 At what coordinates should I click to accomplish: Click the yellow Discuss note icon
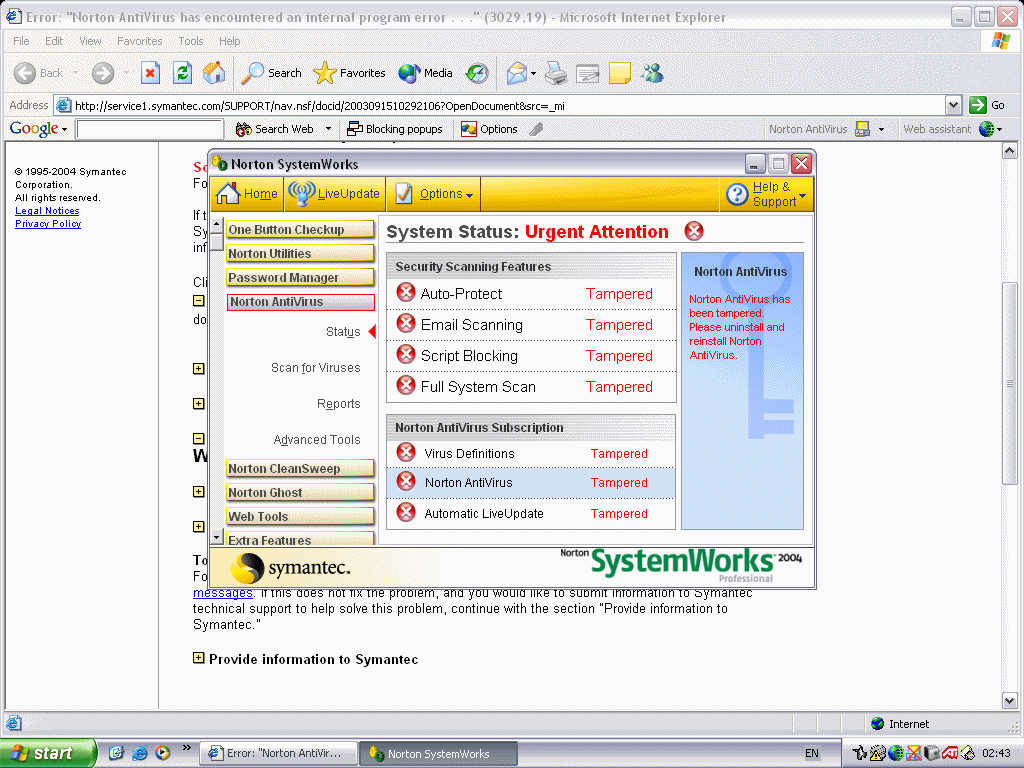tap(619, 73)
